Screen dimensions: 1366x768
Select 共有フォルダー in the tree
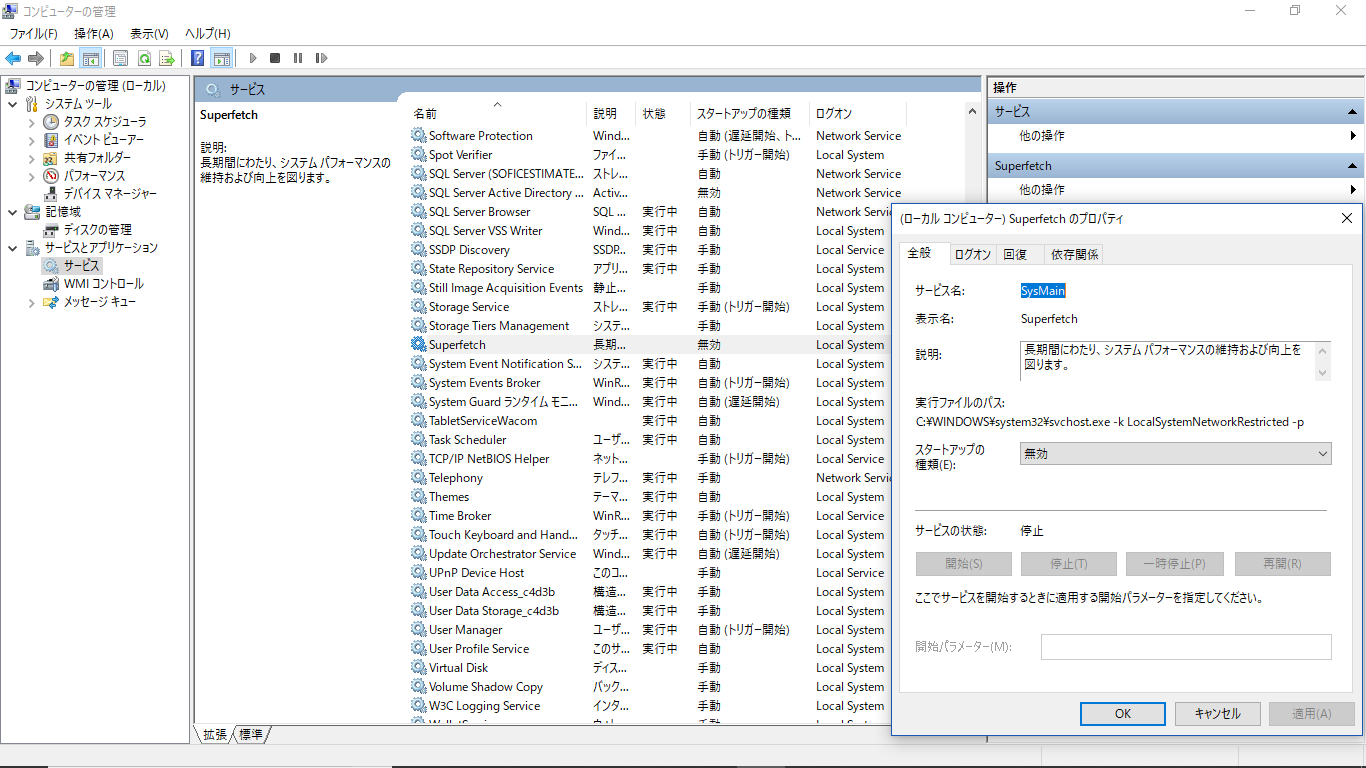pyautogui.click(x=97, y=157)
